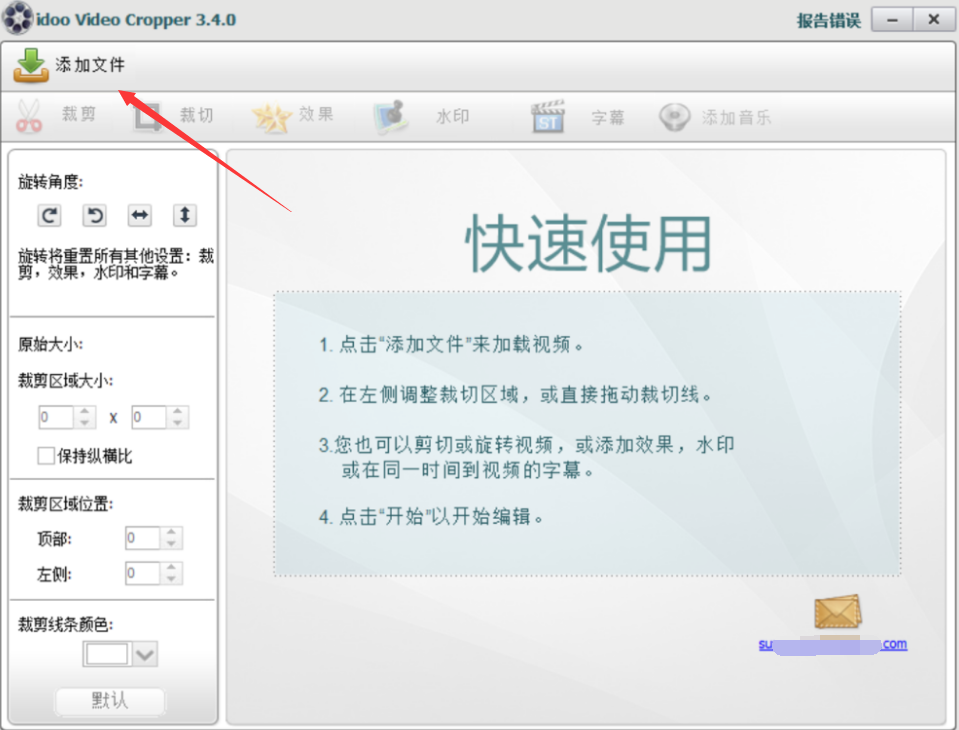Image resolution: width=959 pixels, height=730 pixels.
Task: Rotate video clockwise with the rotate-right icon
Action: (50, 215)
